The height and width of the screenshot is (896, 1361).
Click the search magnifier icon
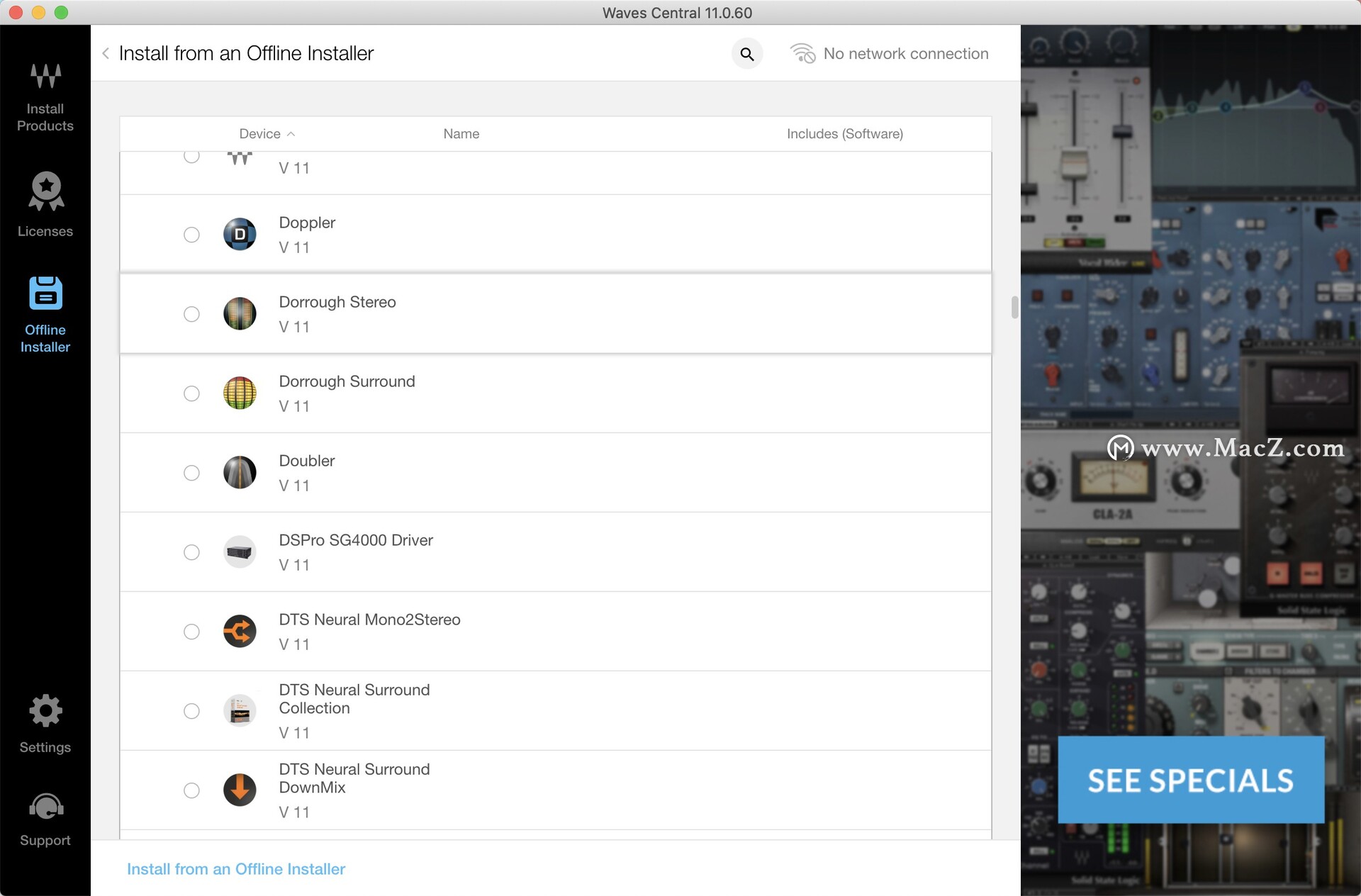point(747,54)
